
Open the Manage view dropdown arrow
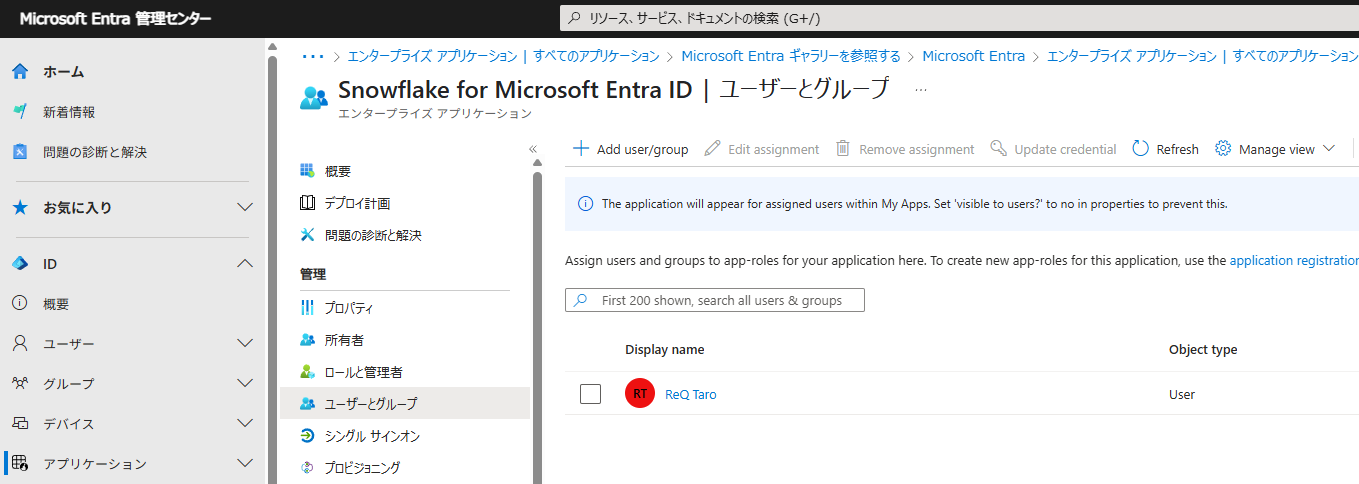click(1329, 149)
